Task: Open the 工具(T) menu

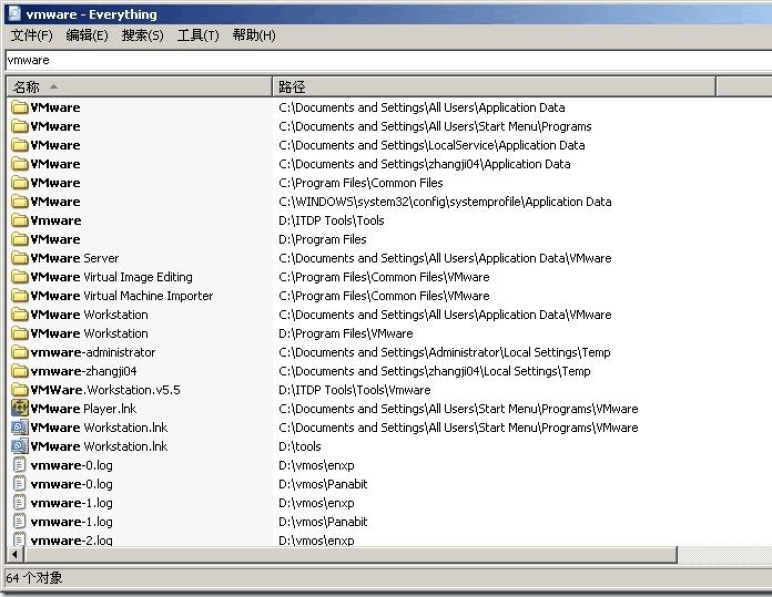Action: [x=198, y=35]
